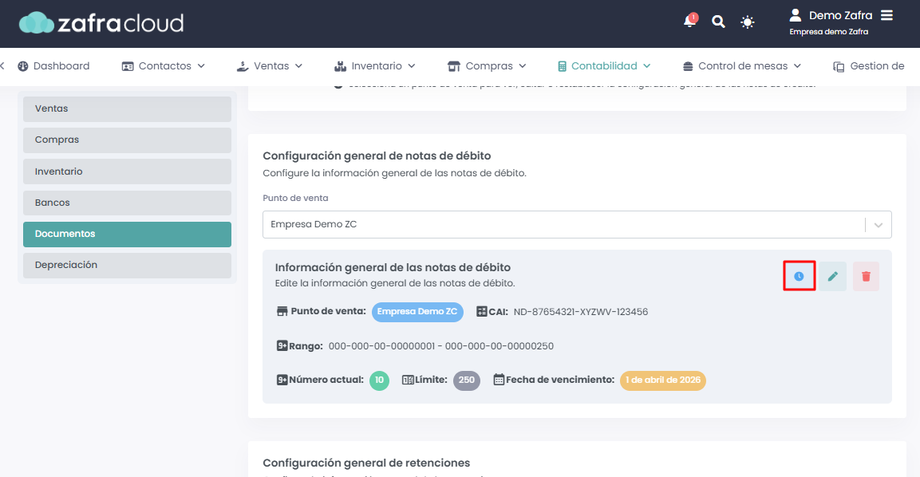Click the Contabilidad calculator icon
The image size is (920, 477).
coord(562,66)
